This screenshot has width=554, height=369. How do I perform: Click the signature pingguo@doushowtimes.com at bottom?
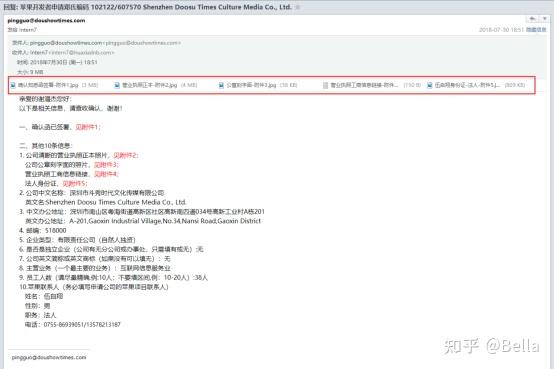[49, 357]
